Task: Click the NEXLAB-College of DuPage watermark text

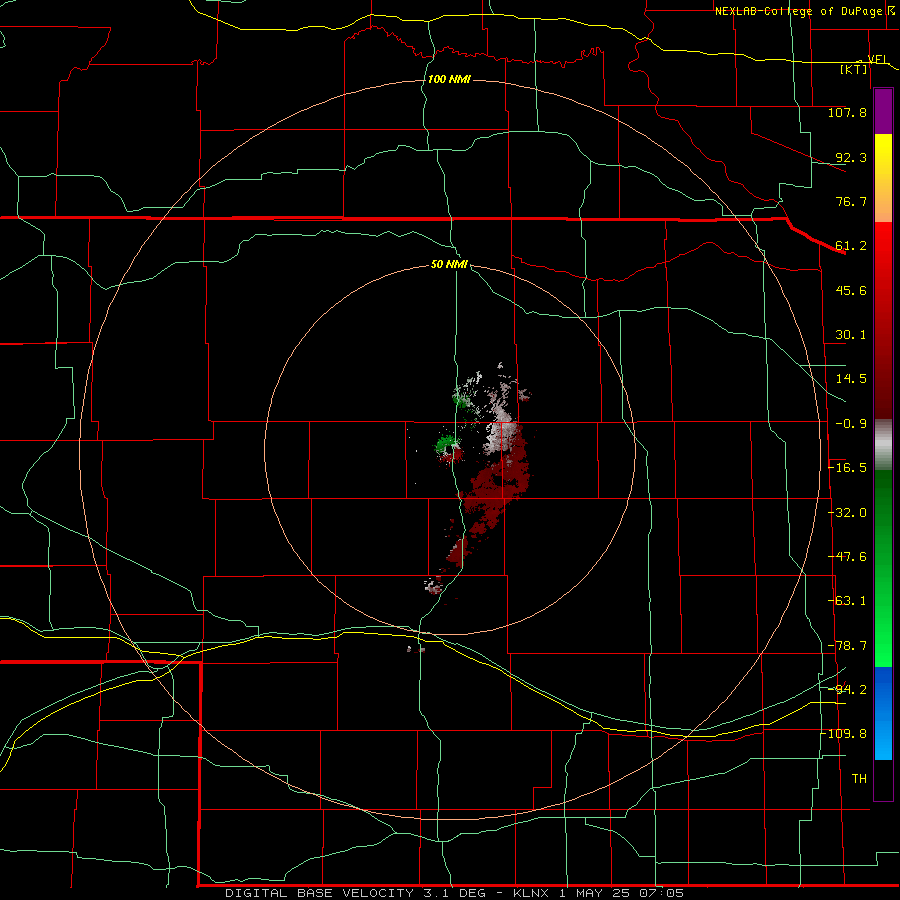Action: 797,11
